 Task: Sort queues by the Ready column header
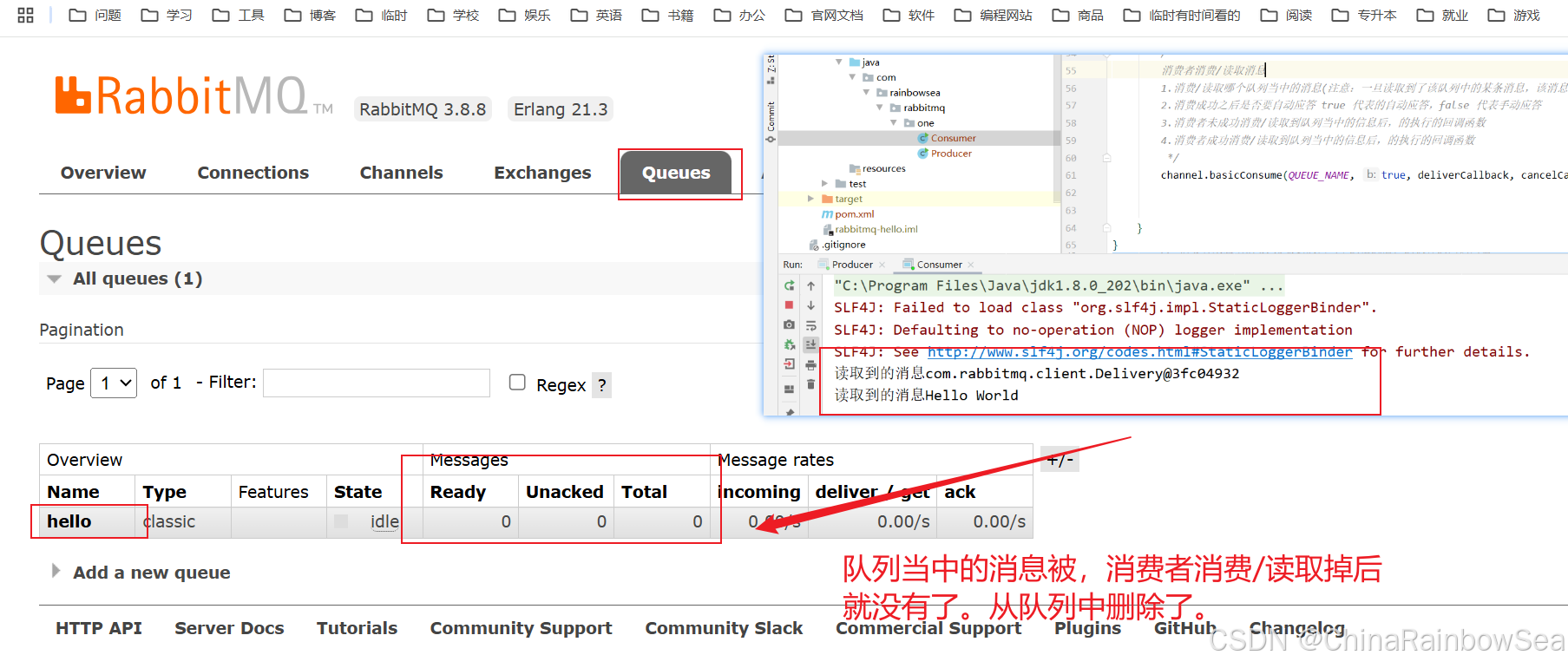click(457, 492)
